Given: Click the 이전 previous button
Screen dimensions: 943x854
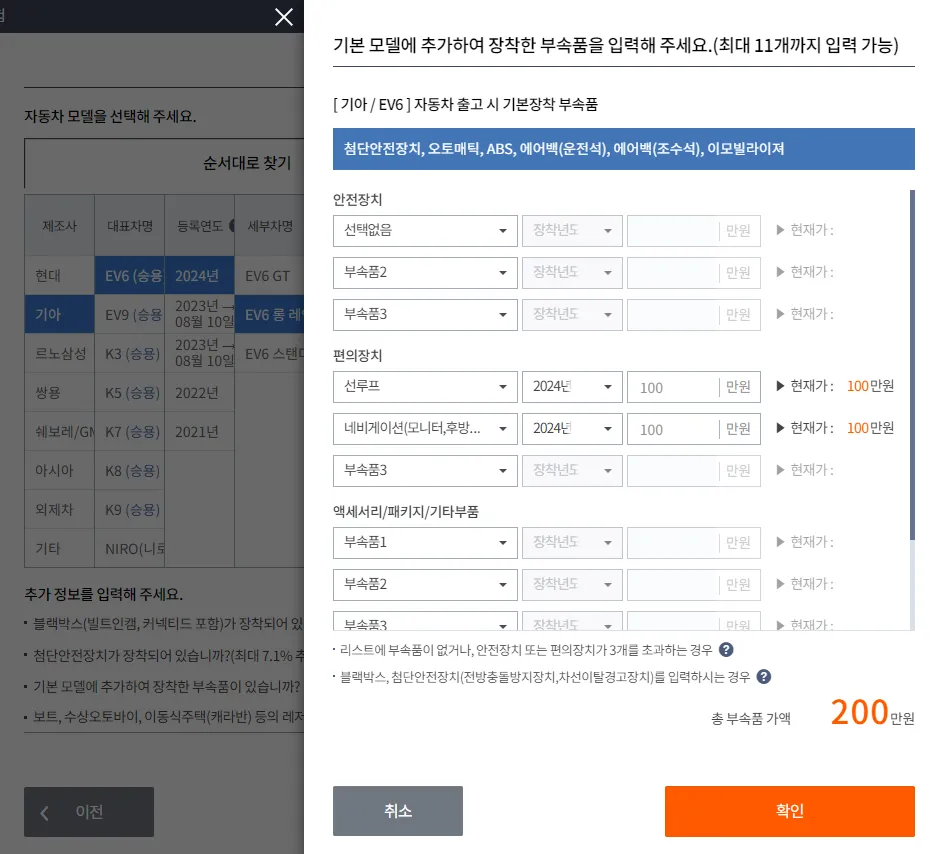Looking at the screenshot, I should tap(88, 811).
